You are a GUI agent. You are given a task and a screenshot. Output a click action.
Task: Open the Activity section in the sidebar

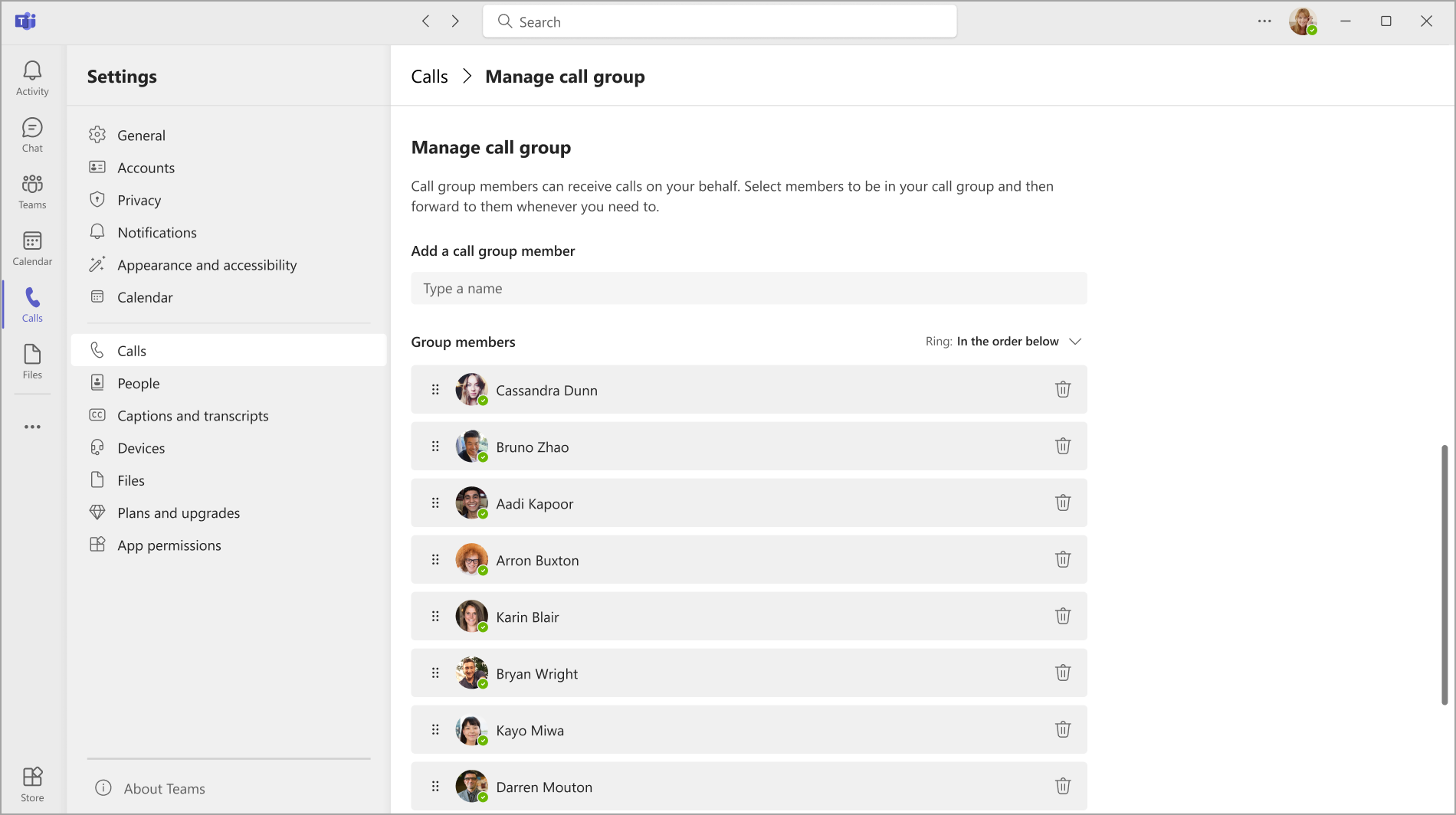pos(32,77)
